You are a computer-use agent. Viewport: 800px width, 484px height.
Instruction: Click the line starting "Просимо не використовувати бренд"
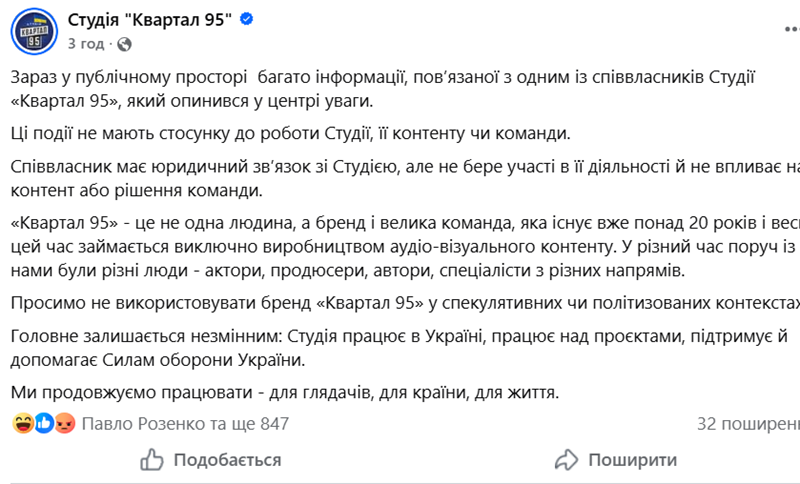click(400, 302)
